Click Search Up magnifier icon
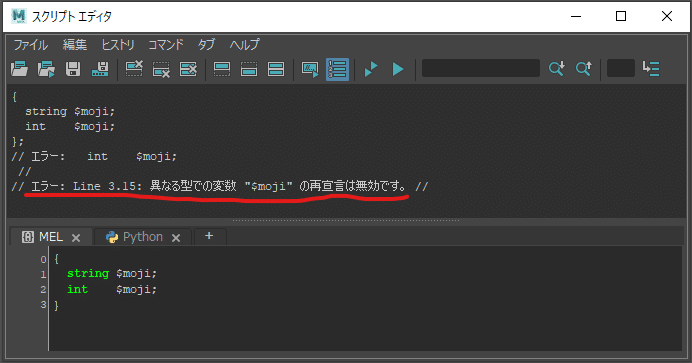Viewport: 692px width, 363px height. [x=583, y=69]
